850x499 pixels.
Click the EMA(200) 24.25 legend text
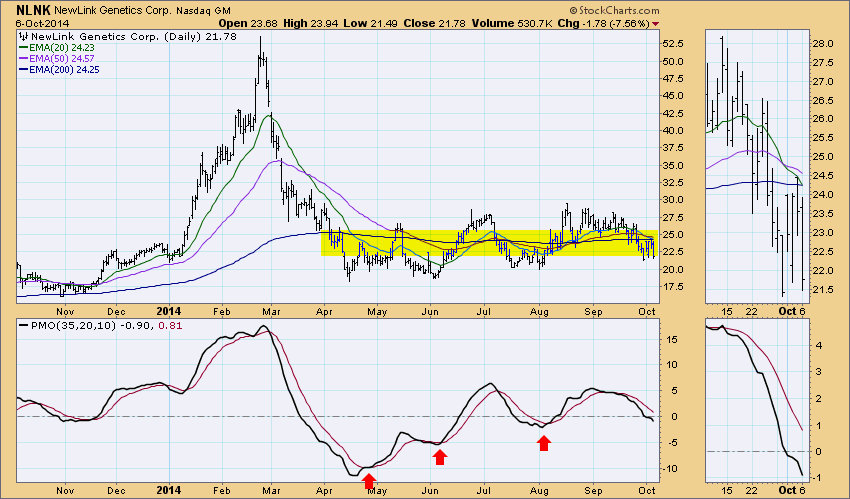tap(65, 69)
